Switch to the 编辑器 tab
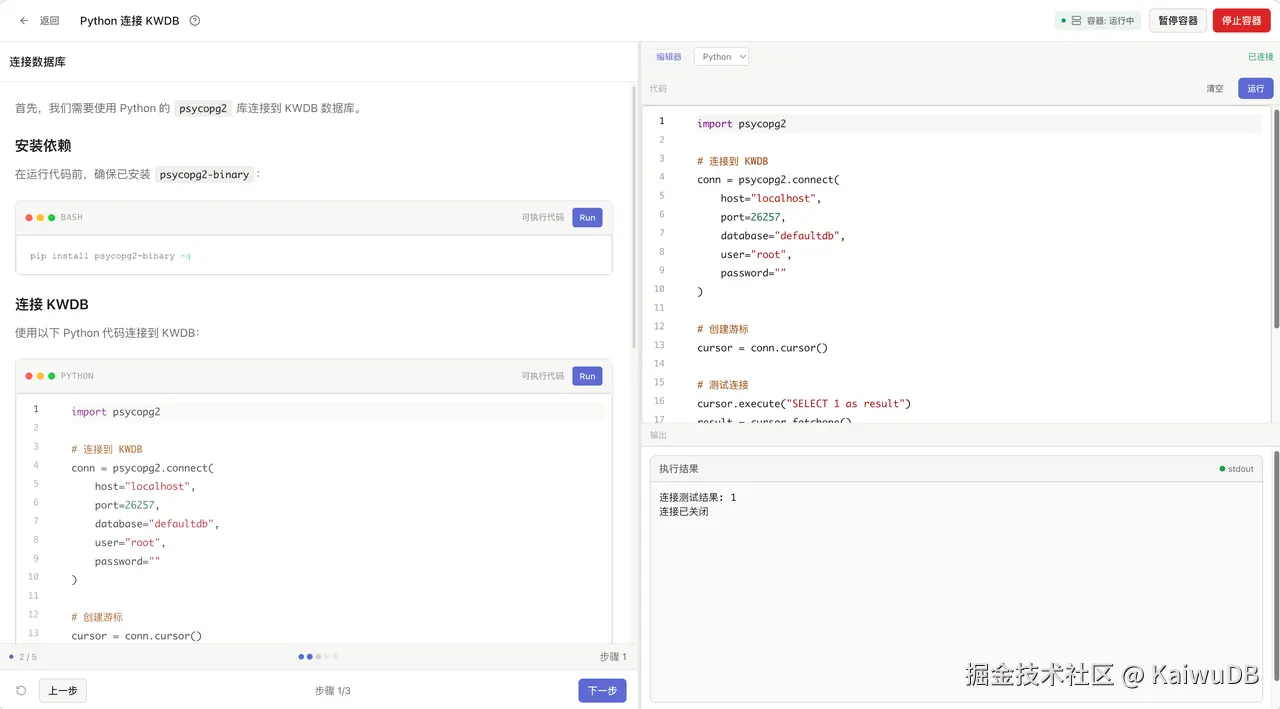The height and width of the screenshot is (709, 1280). click(x=668, y=57)
